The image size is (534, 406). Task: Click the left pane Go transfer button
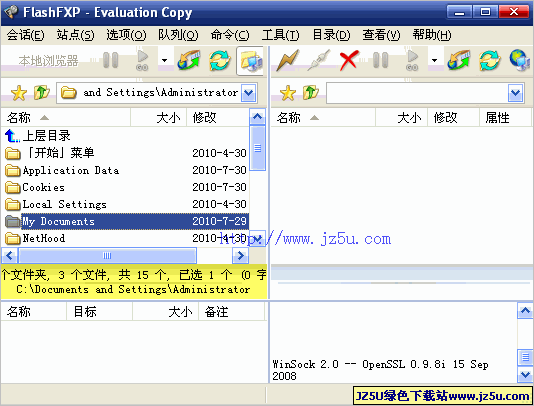142,60
